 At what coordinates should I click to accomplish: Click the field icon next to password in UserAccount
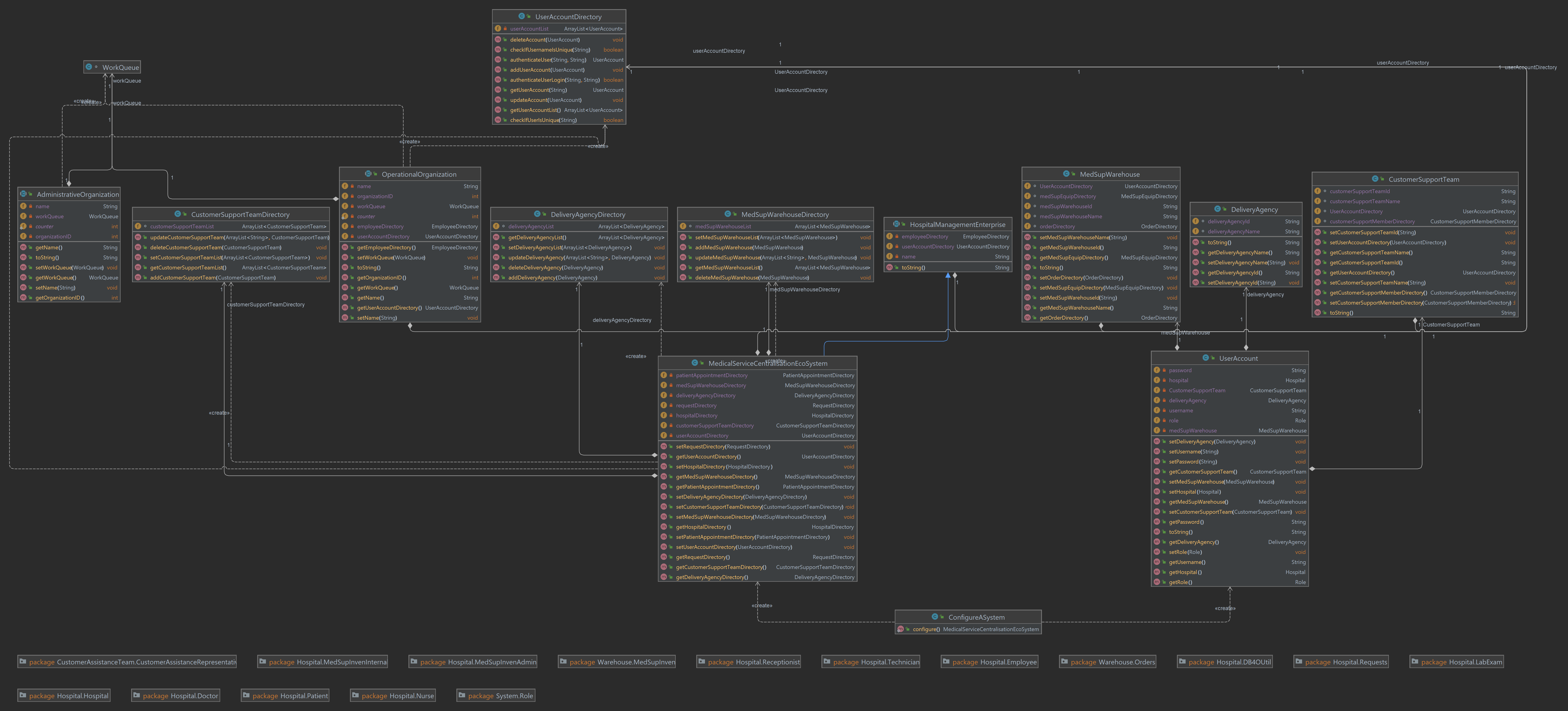pos(1157,370)
